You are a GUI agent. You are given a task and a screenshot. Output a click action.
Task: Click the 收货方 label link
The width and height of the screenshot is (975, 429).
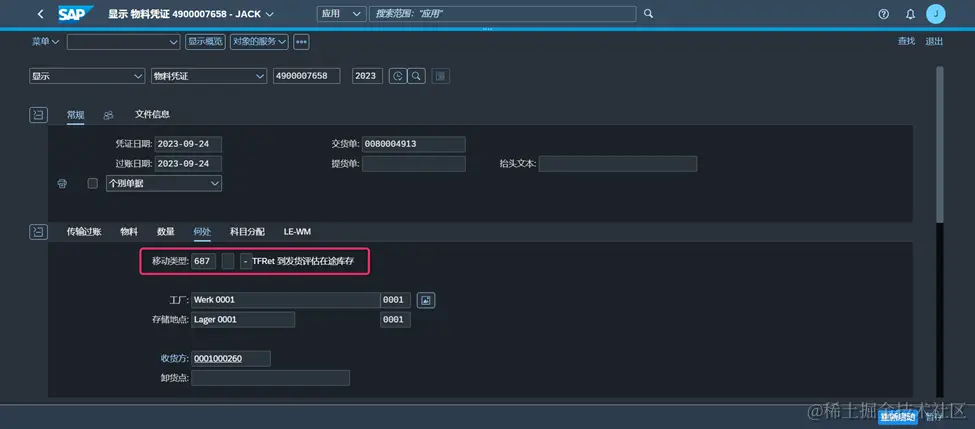(174, 359)
